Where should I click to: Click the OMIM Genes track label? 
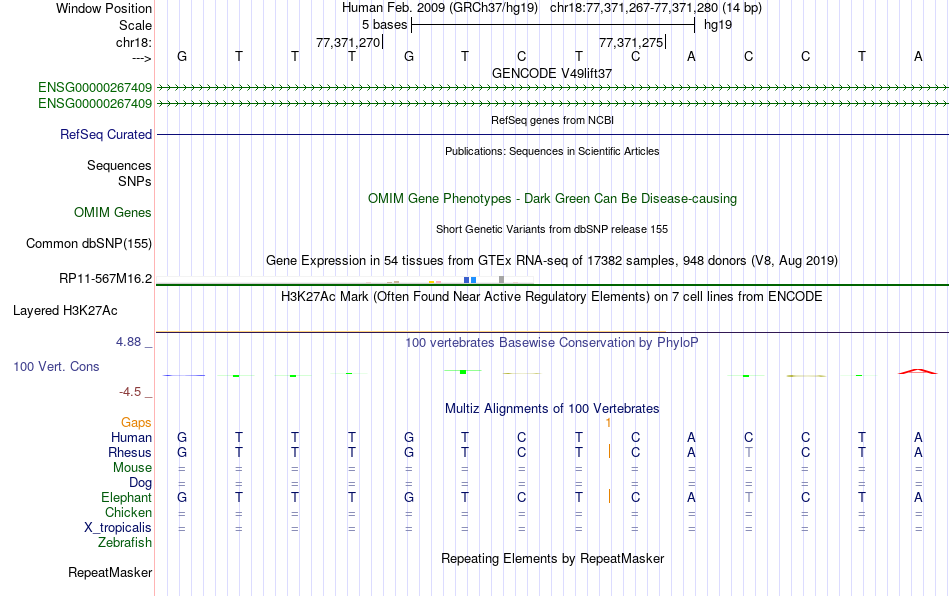(x=113, y=213)
